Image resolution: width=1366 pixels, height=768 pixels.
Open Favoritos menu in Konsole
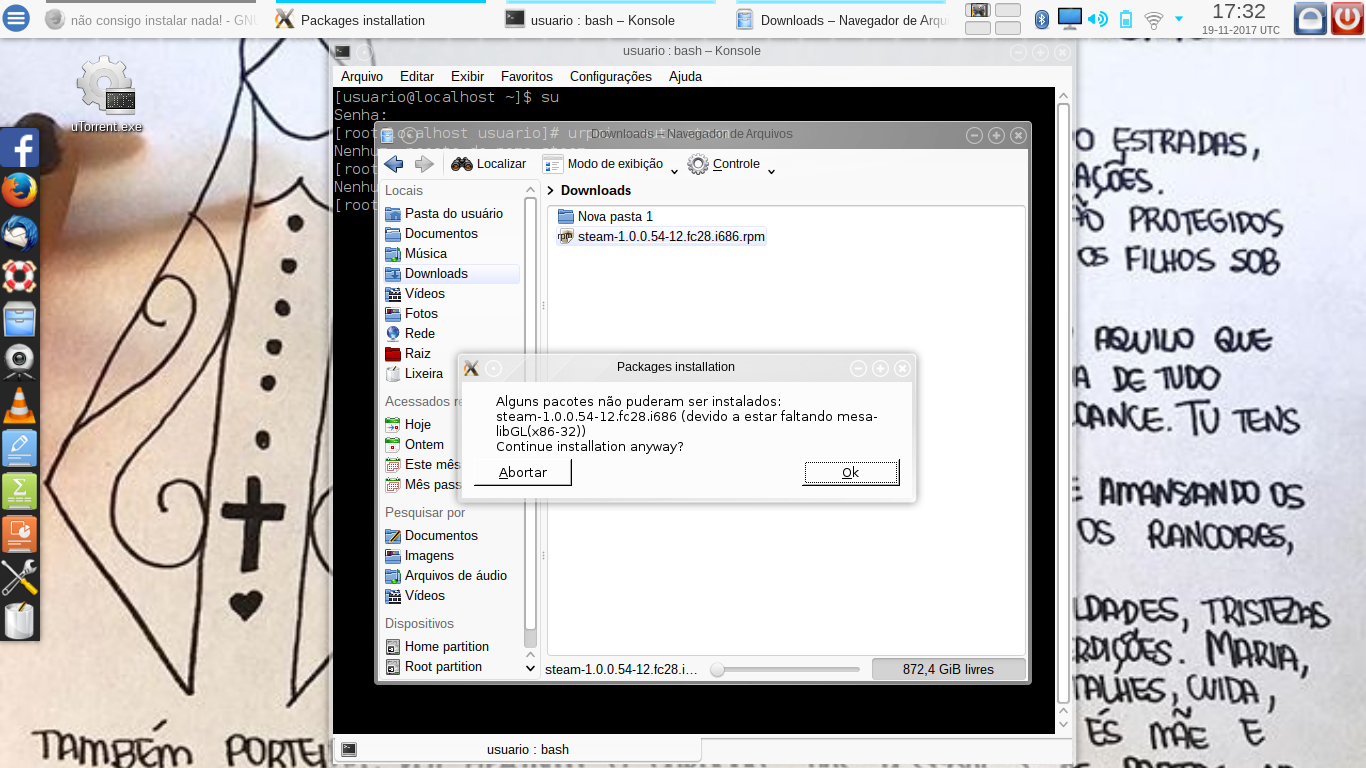pos(527,76)
